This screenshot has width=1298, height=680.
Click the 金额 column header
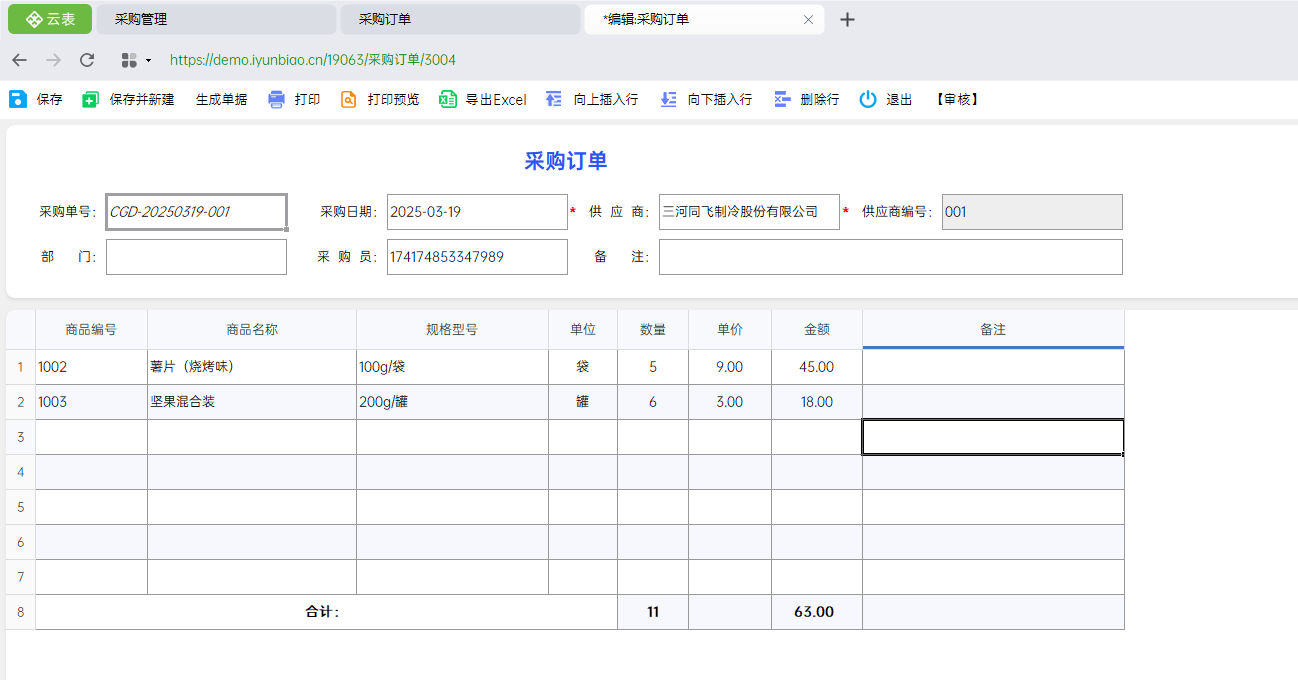point(817,329)
